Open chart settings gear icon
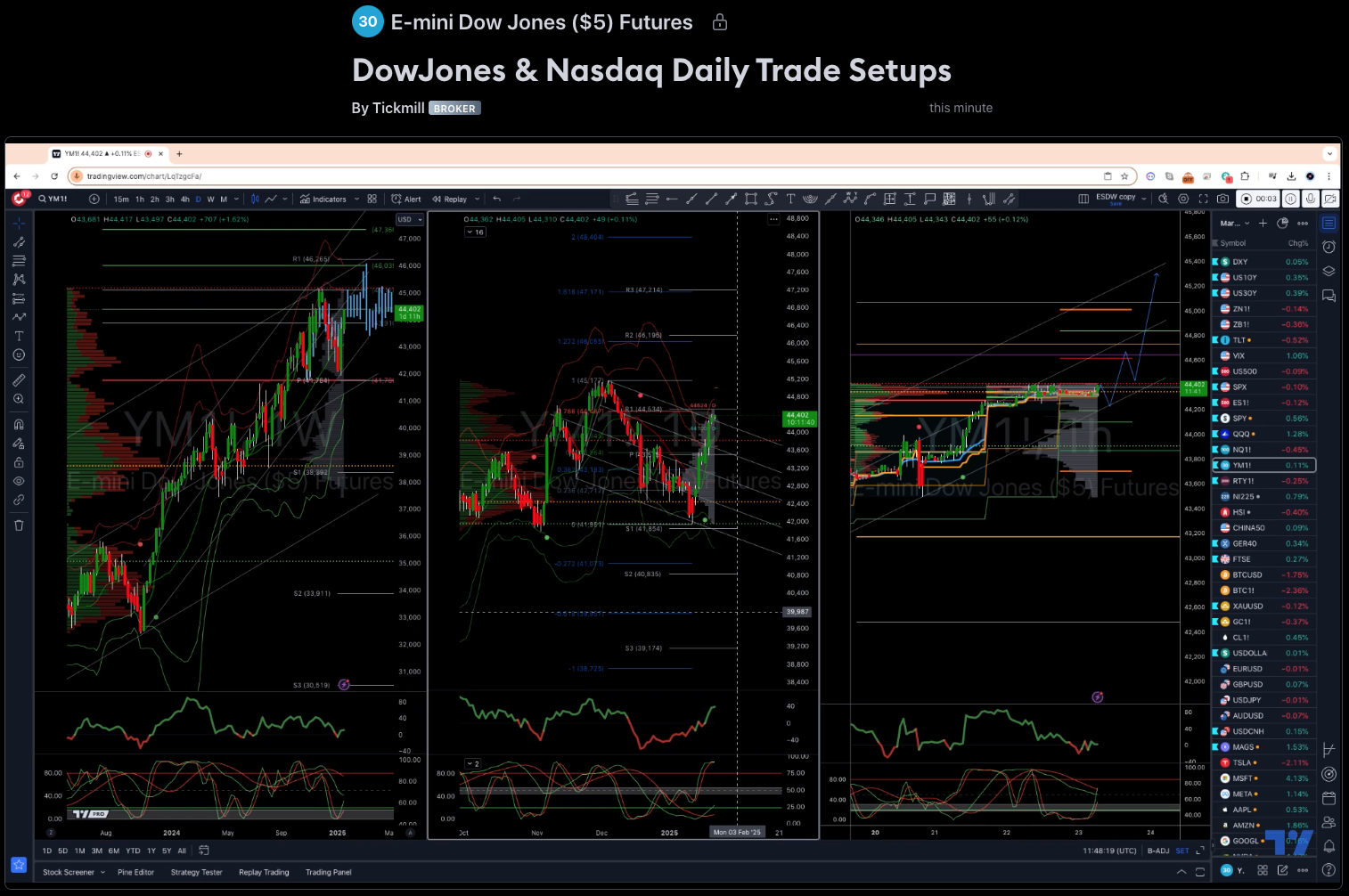Screen dimensions: 1349x896 point(1183,200)
